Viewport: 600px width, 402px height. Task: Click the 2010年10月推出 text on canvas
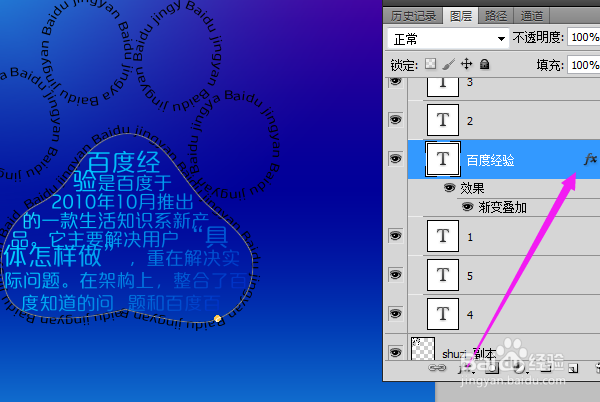pos(122,202)
